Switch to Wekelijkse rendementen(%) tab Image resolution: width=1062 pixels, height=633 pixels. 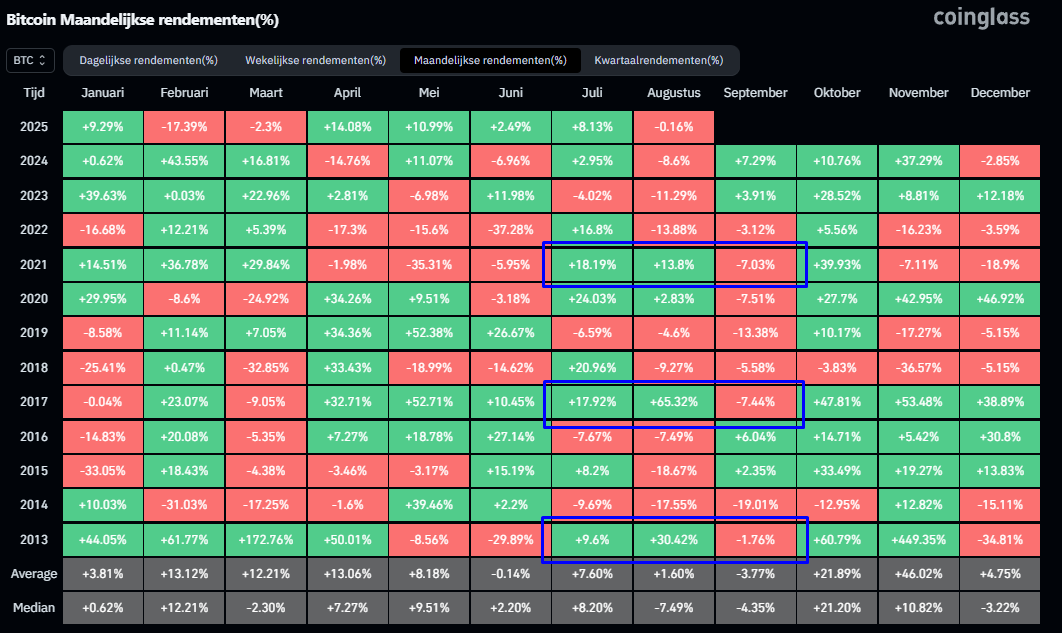[x=316, y=60]
